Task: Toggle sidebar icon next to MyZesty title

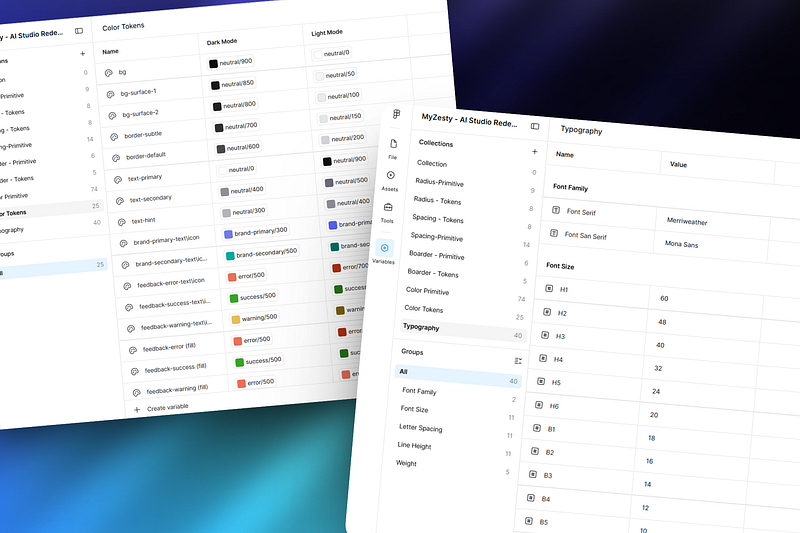Action: [x=535, y=126]
